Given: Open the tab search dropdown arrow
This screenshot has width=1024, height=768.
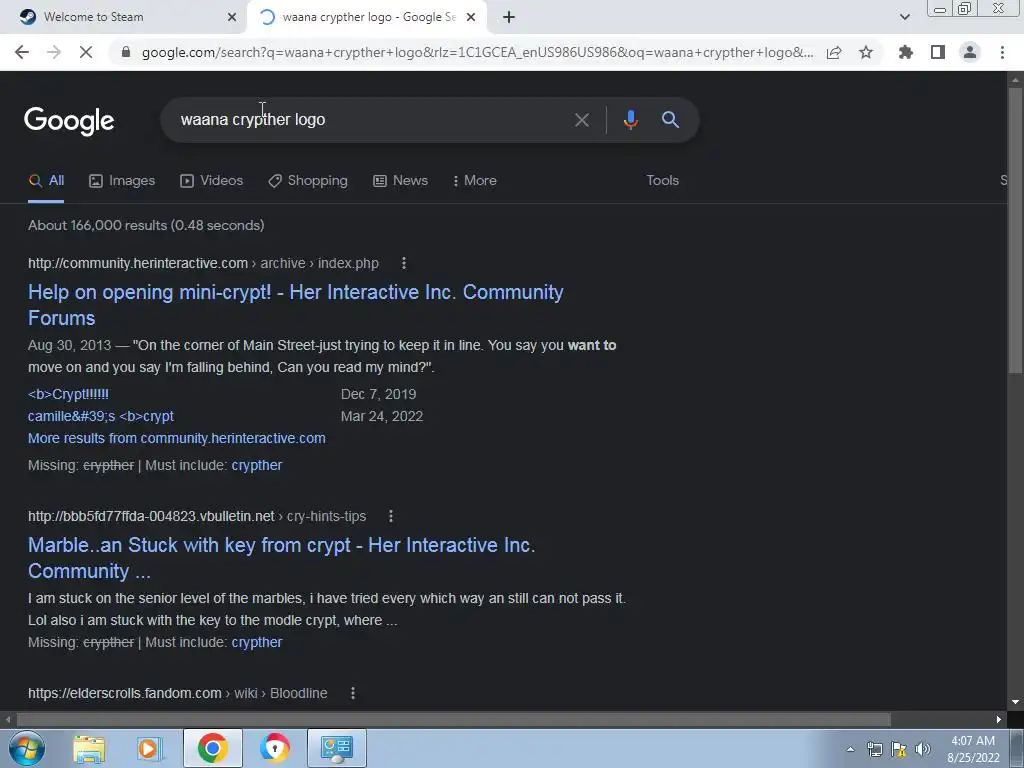Looking at the screenshot, I should [x=904, y=17].
